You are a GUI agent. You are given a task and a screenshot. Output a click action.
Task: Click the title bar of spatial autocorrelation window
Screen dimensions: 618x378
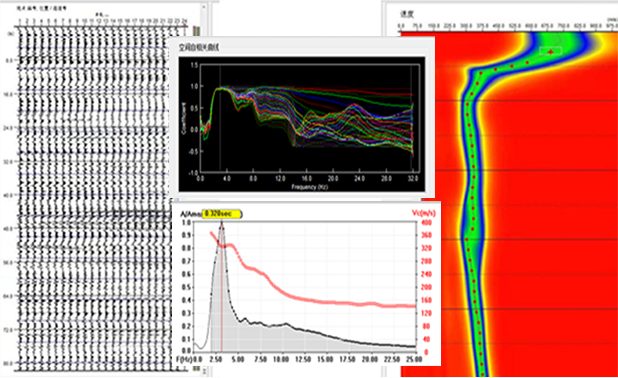click(x=302, y=47)
